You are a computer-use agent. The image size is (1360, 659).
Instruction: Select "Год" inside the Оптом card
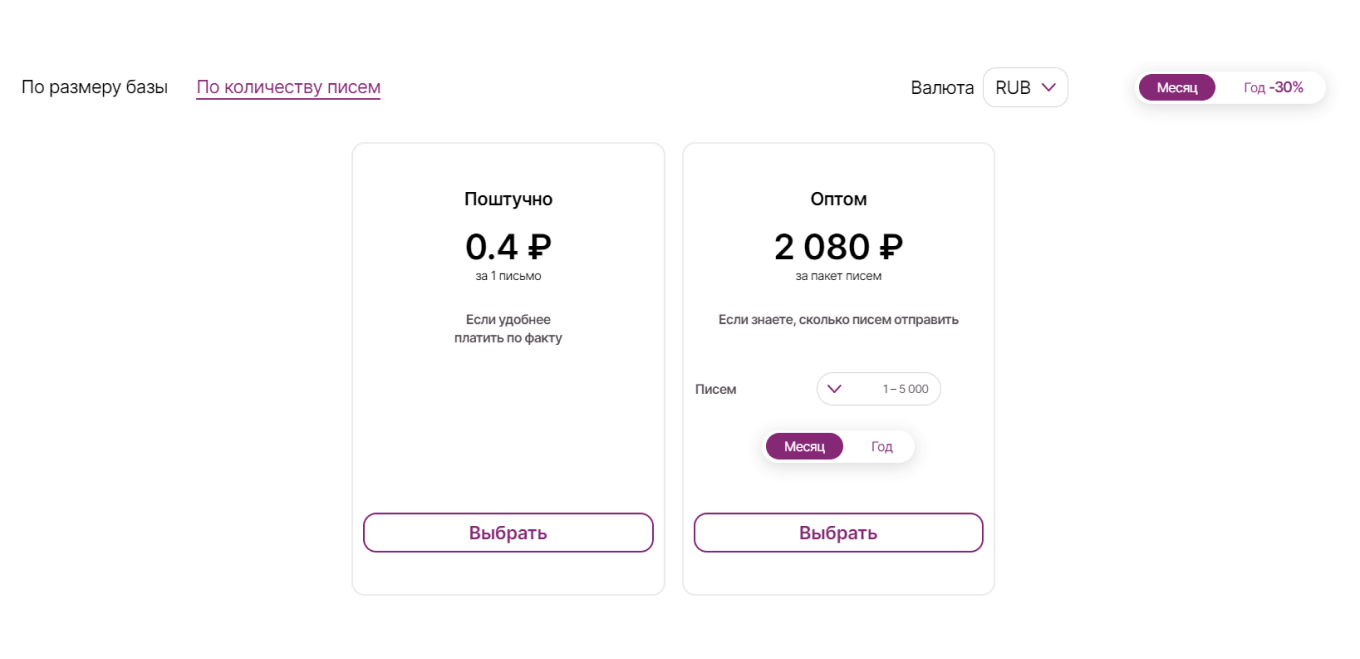pos(881,447)
